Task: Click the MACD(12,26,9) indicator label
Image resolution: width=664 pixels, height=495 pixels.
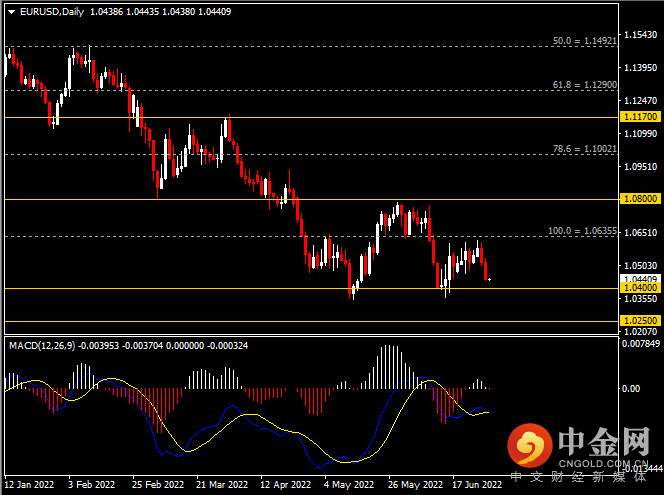Action: point(42,346)
